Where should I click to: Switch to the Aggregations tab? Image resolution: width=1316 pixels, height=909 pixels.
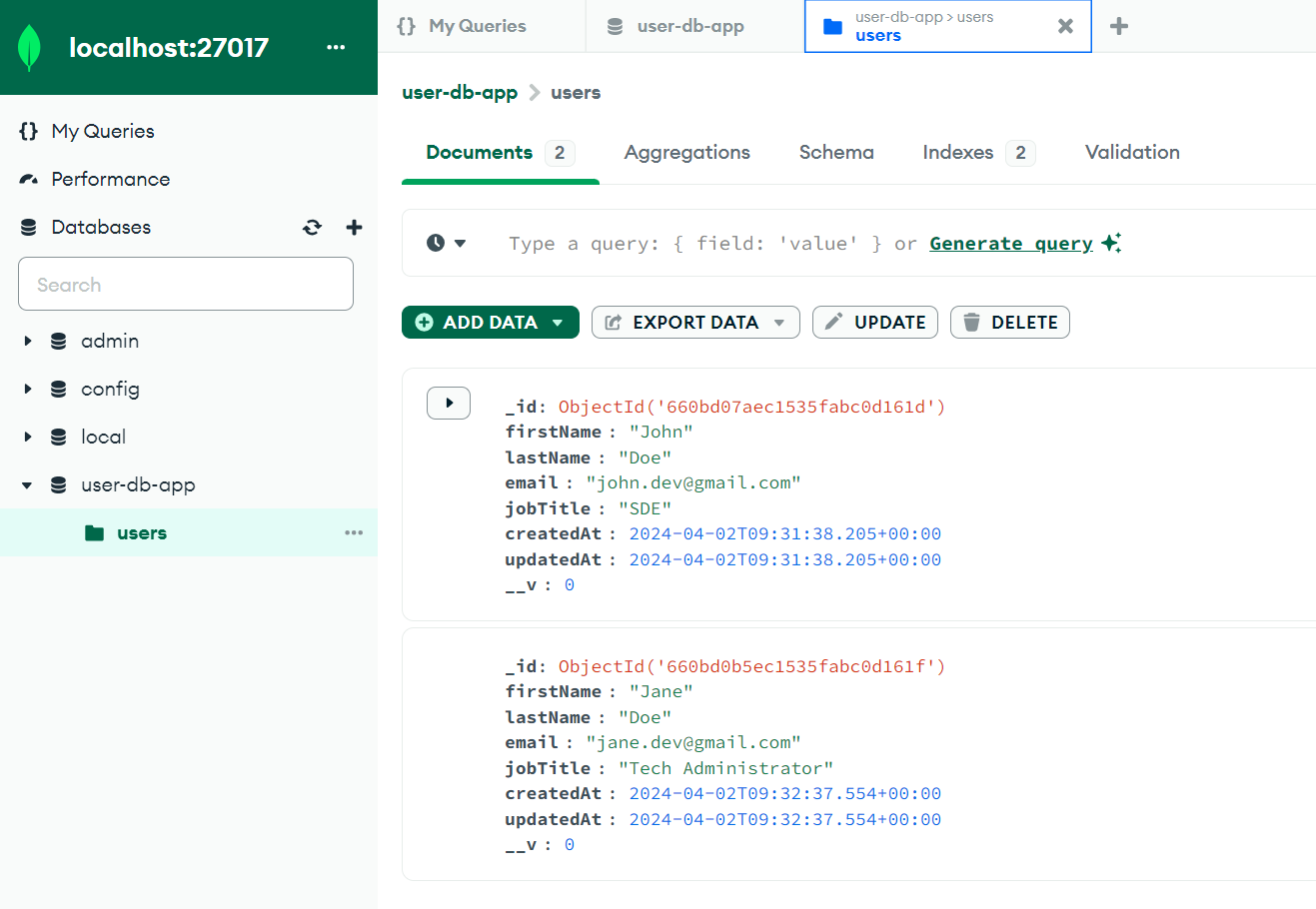coord(686,153)
